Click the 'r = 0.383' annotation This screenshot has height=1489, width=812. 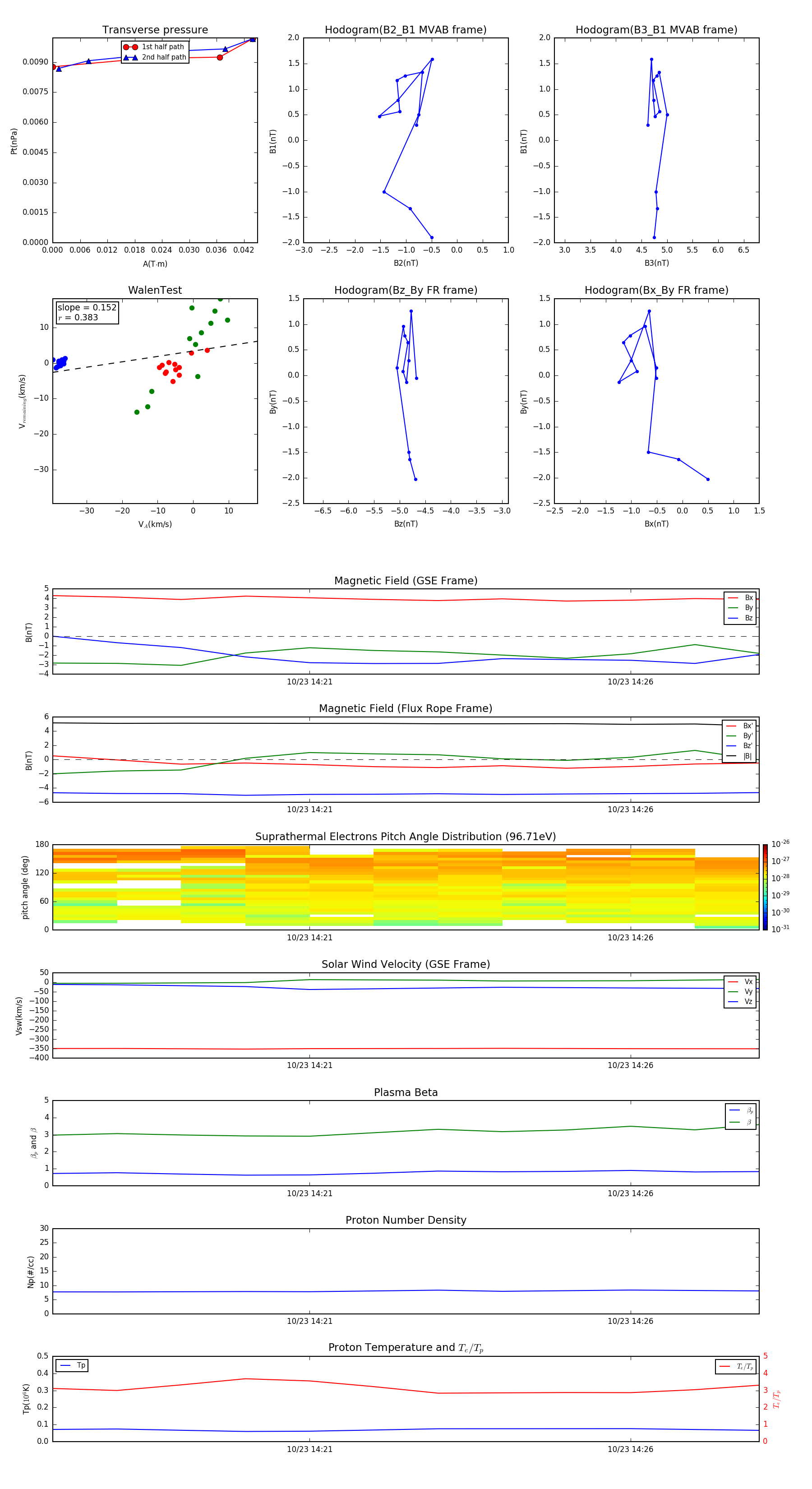[78, 317]
